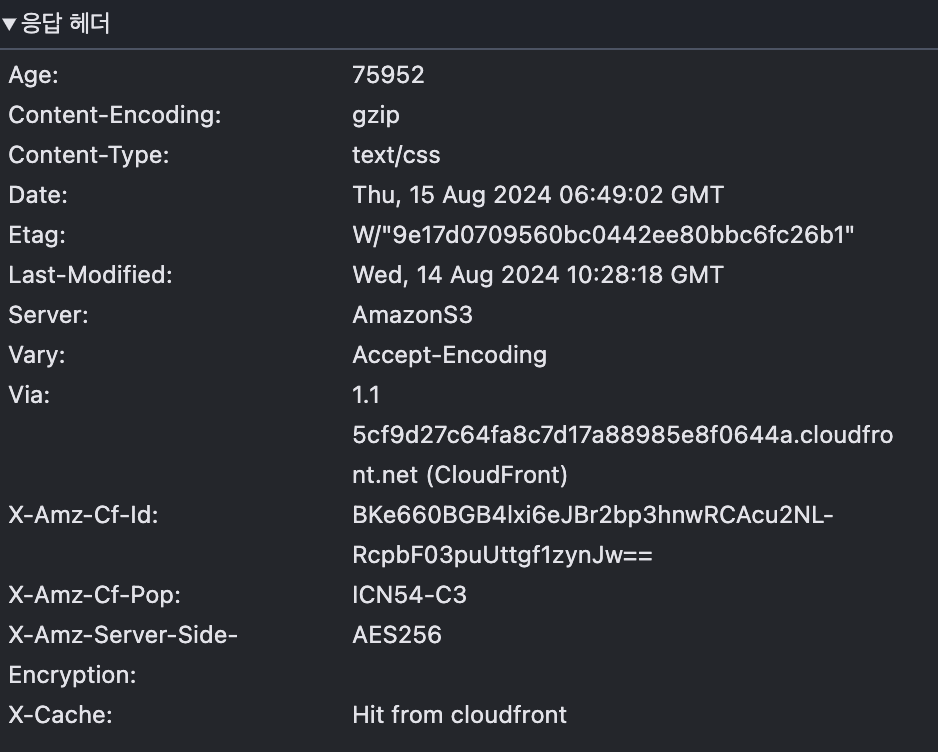The height and width of the screenshot is (752, 938).
Task: Select the Content-Encoding header name
Action: tap(115, 115)
